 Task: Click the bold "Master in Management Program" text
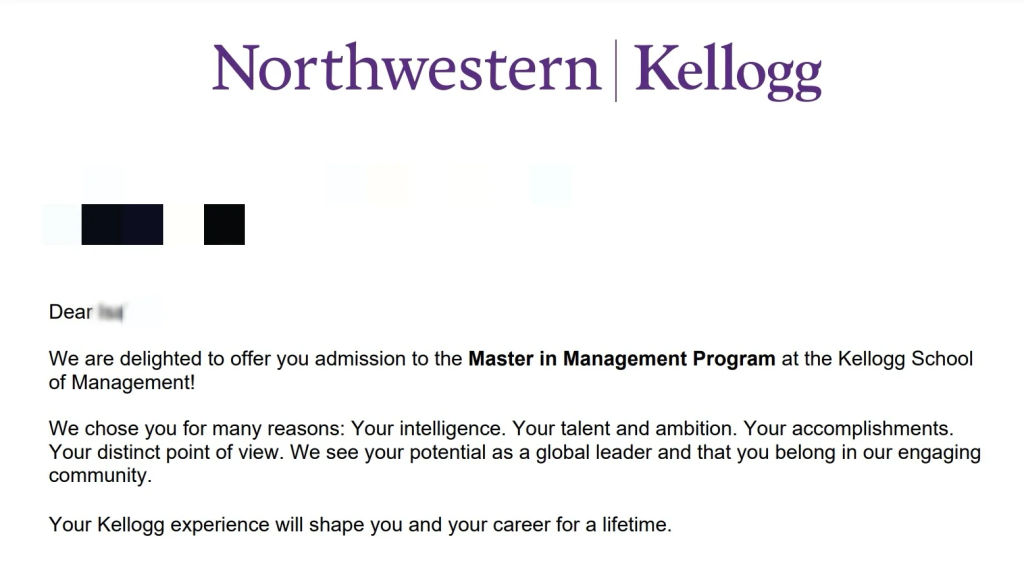click(x=621, y=359)
